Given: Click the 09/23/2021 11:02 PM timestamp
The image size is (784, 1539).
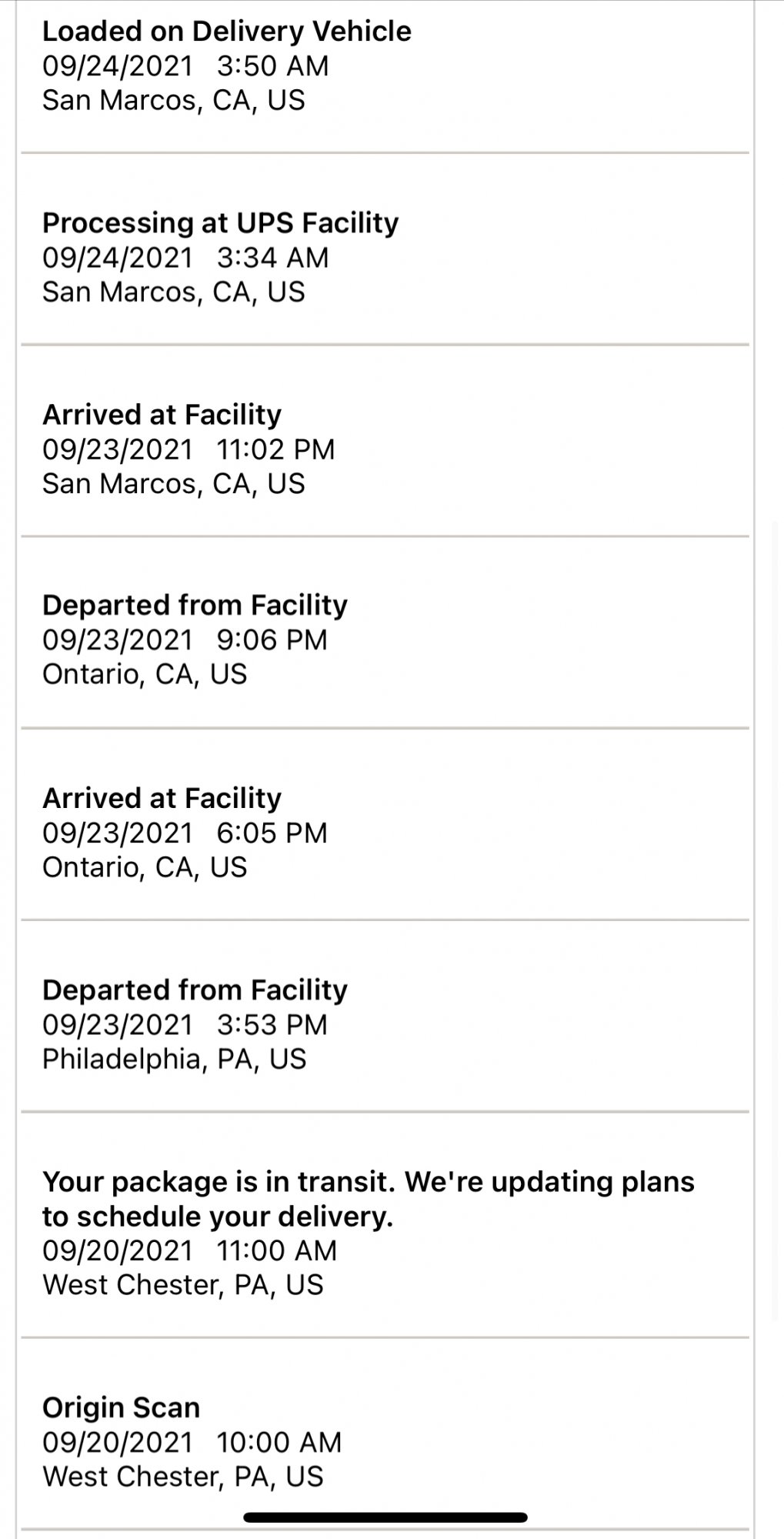Looking at the screenshot, I should 188,449.
